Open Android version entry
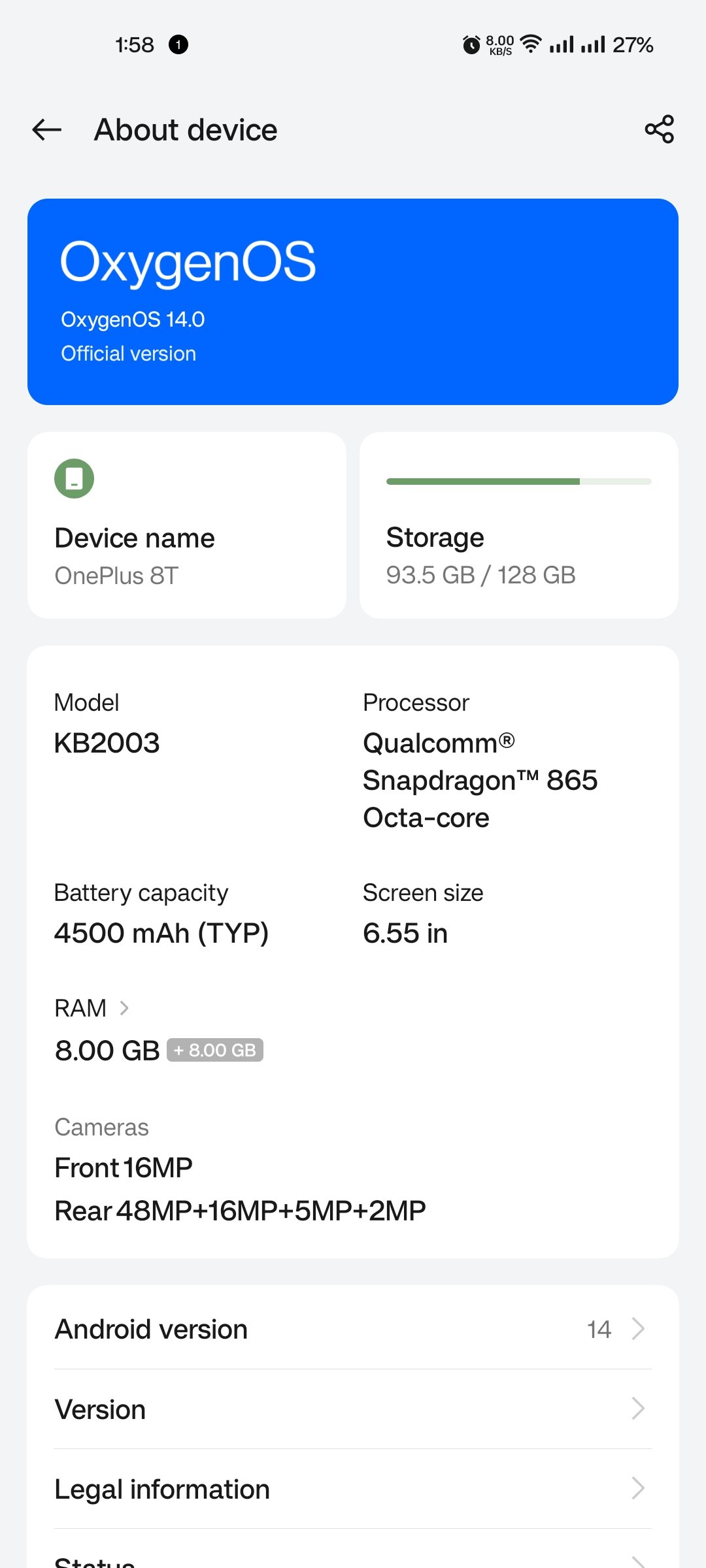 point(353,1329)
